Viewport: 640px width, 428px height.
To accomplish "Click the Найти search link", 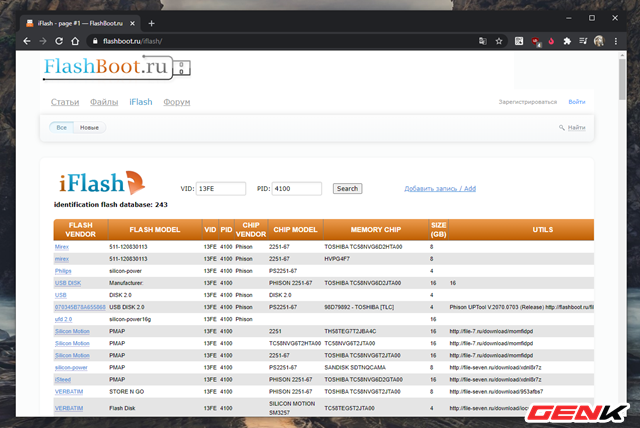I will tap(576, 128).
